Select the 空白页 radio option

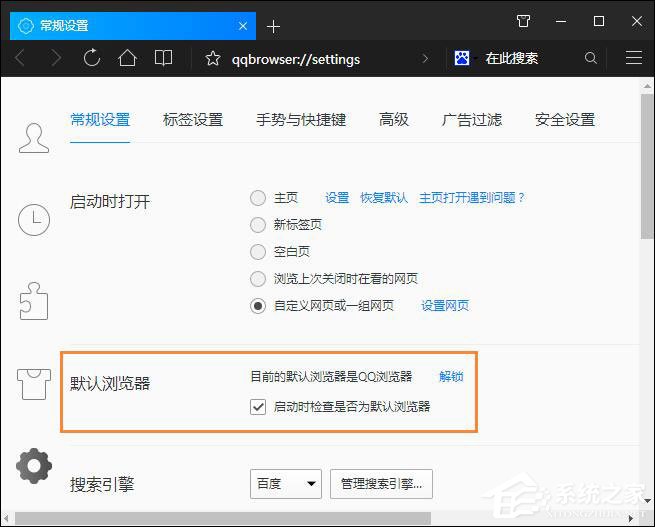tap(258, 252)
